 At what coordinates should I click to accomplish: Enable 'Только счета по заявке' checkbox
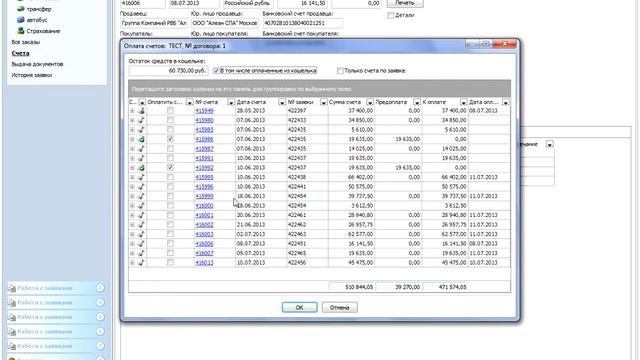(340, 71)
